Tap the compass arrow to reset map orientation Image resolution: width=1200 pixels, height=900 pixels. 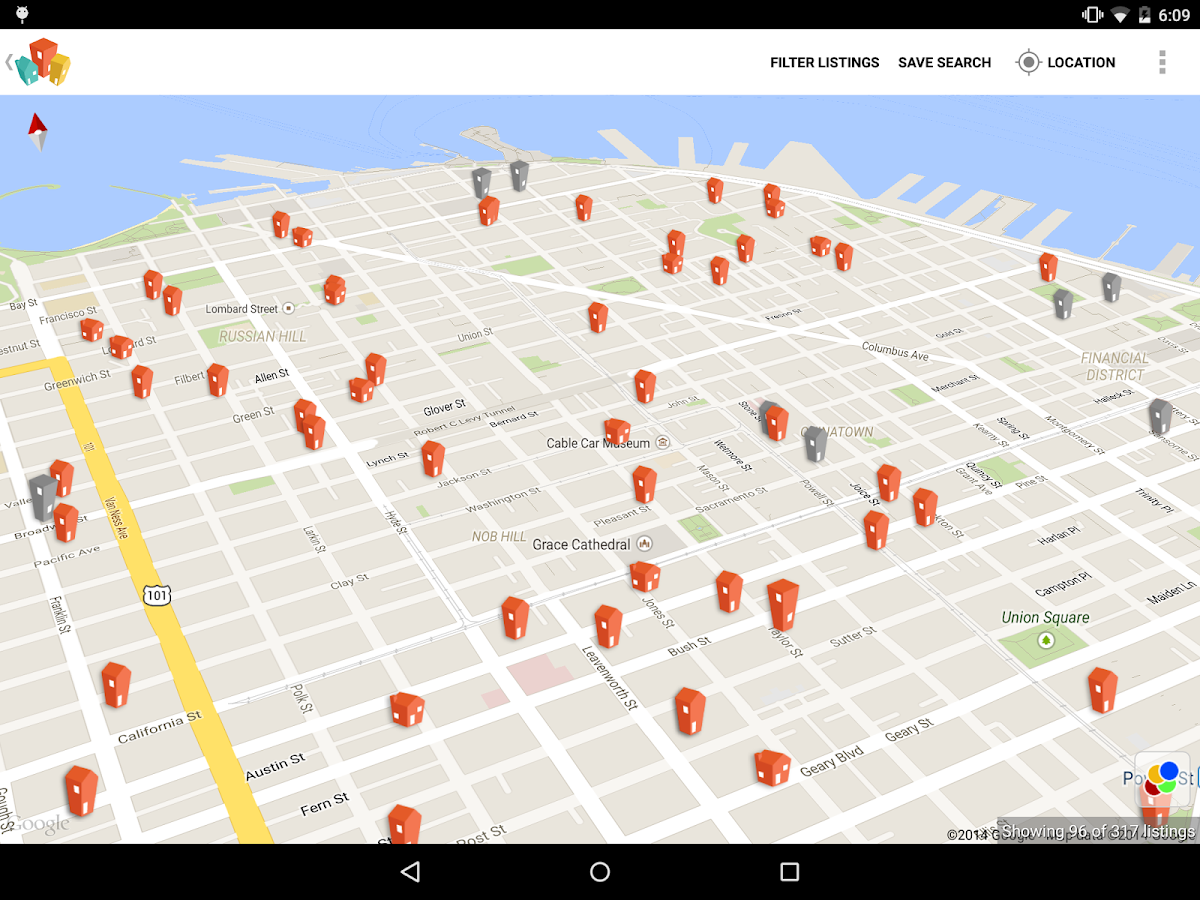pos(36,131)
